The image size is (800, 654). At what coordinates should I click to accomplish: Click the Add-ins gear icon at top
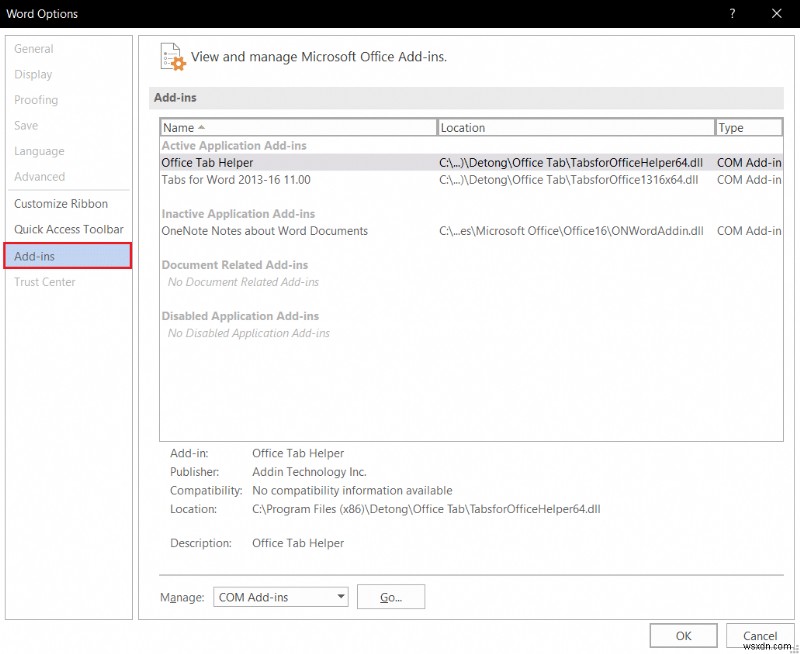[172, 56]
